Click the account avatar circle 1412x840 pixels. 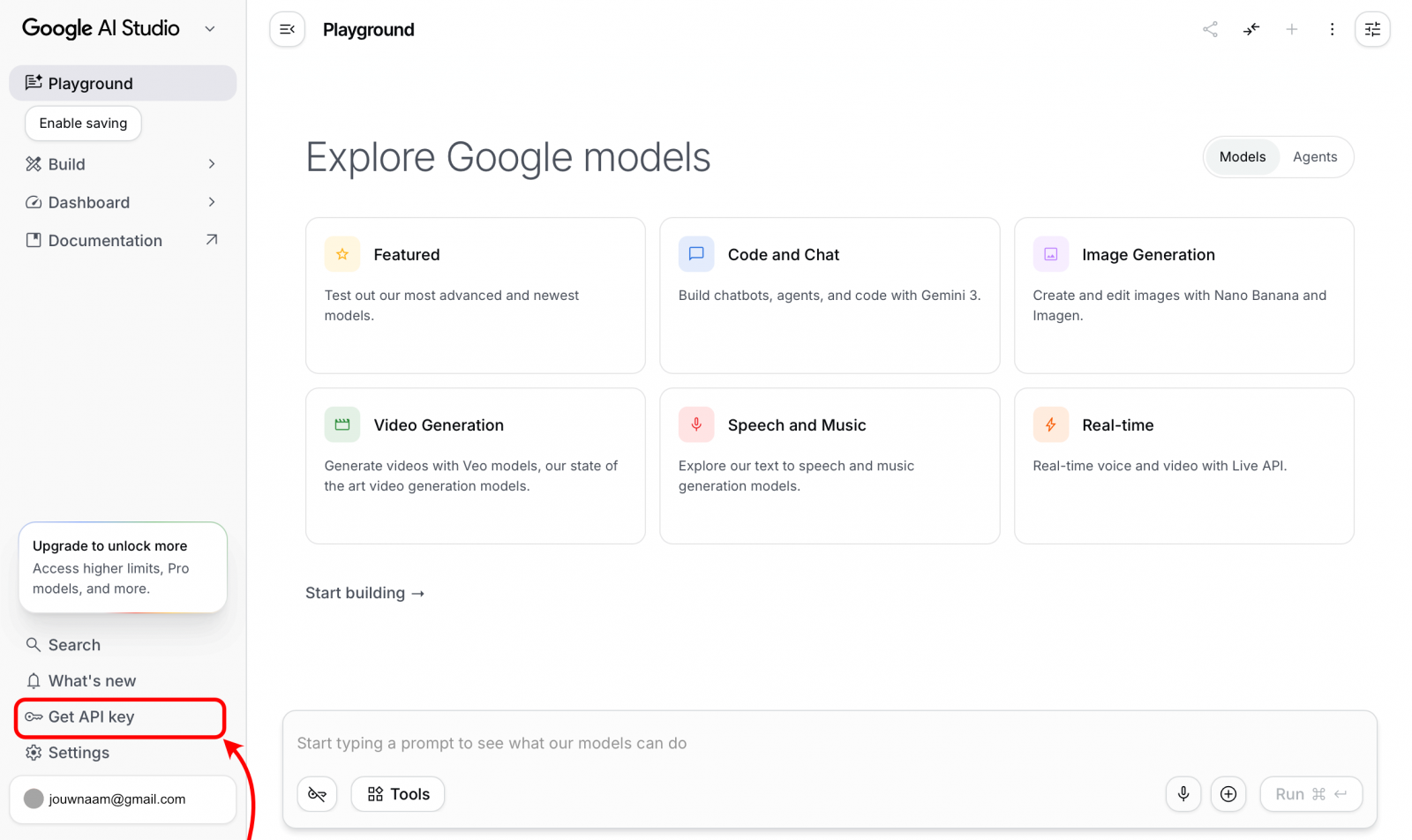tap(34, 799)
